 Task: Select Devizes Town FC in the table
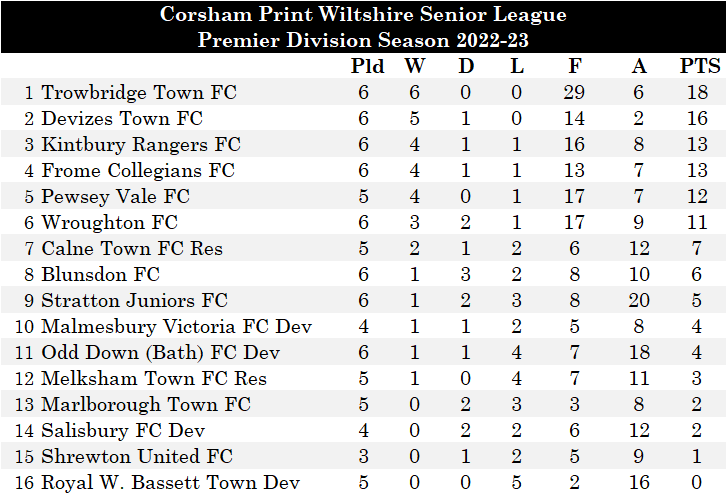(122, 119)
